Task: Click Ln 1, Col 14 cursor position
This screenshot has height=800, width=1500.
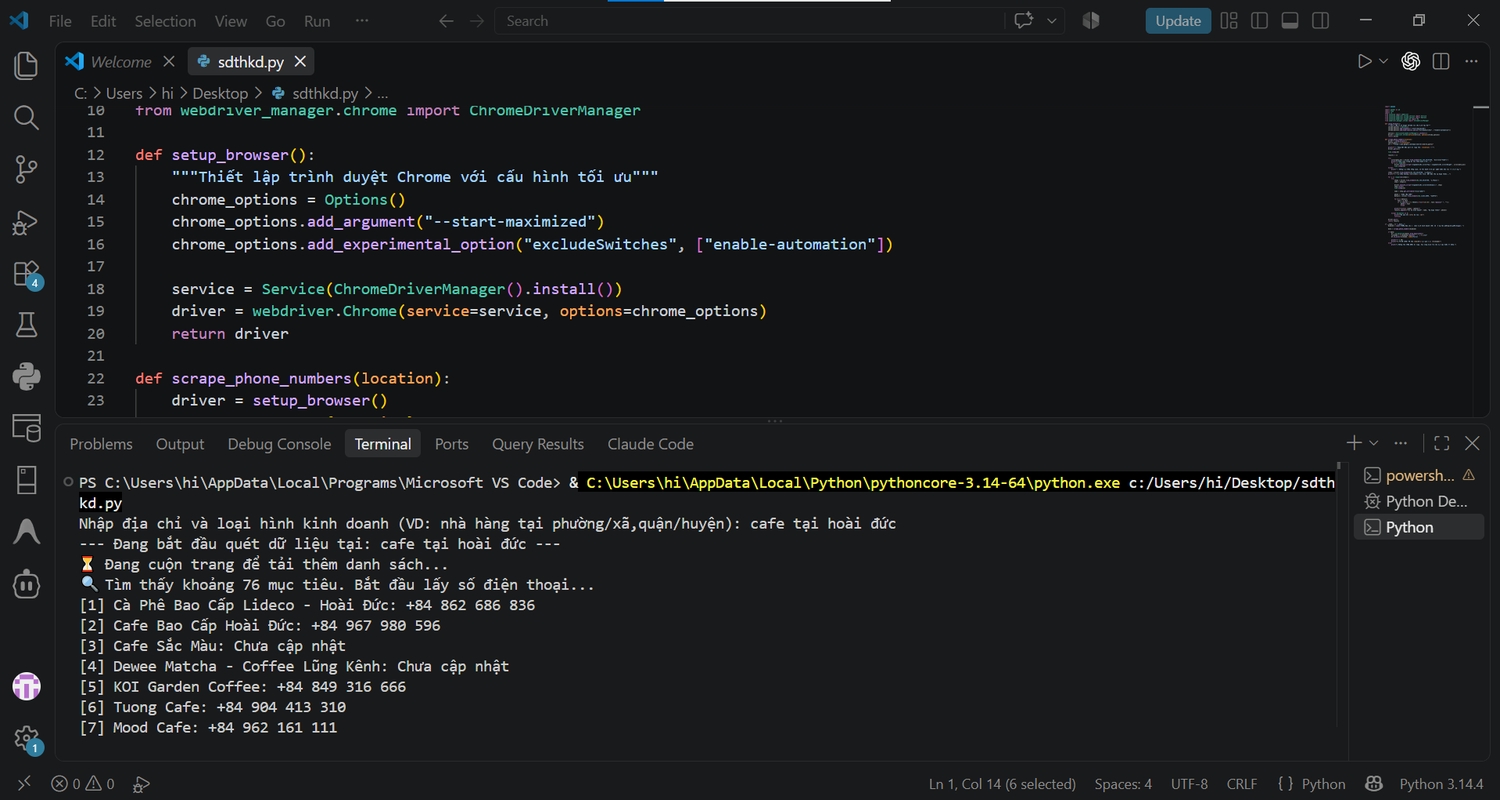Action: (x=1002, y=784)
